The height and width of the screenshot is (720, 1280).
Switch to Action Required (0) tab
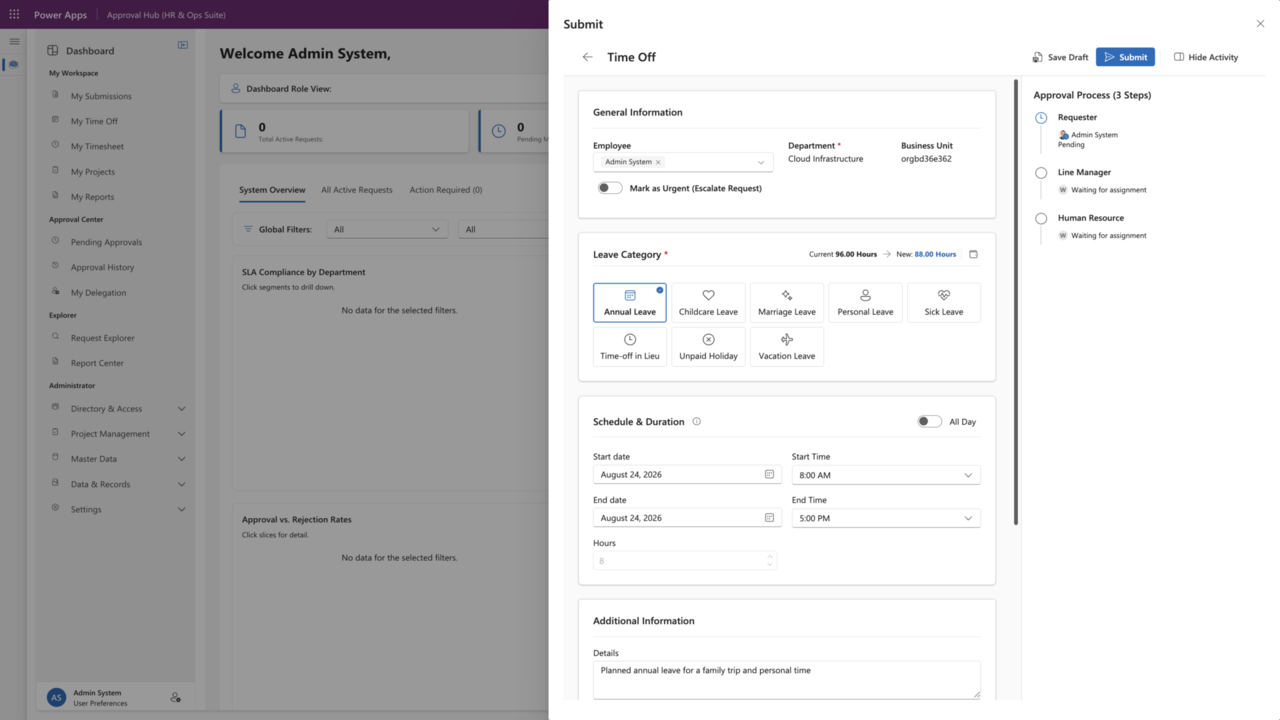coord(446,190)
